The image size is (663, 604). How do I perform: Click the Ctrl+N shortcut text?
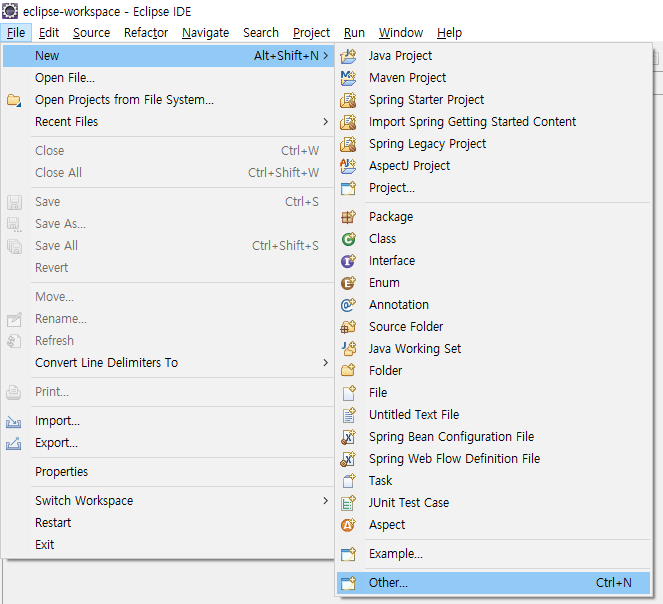614,583
